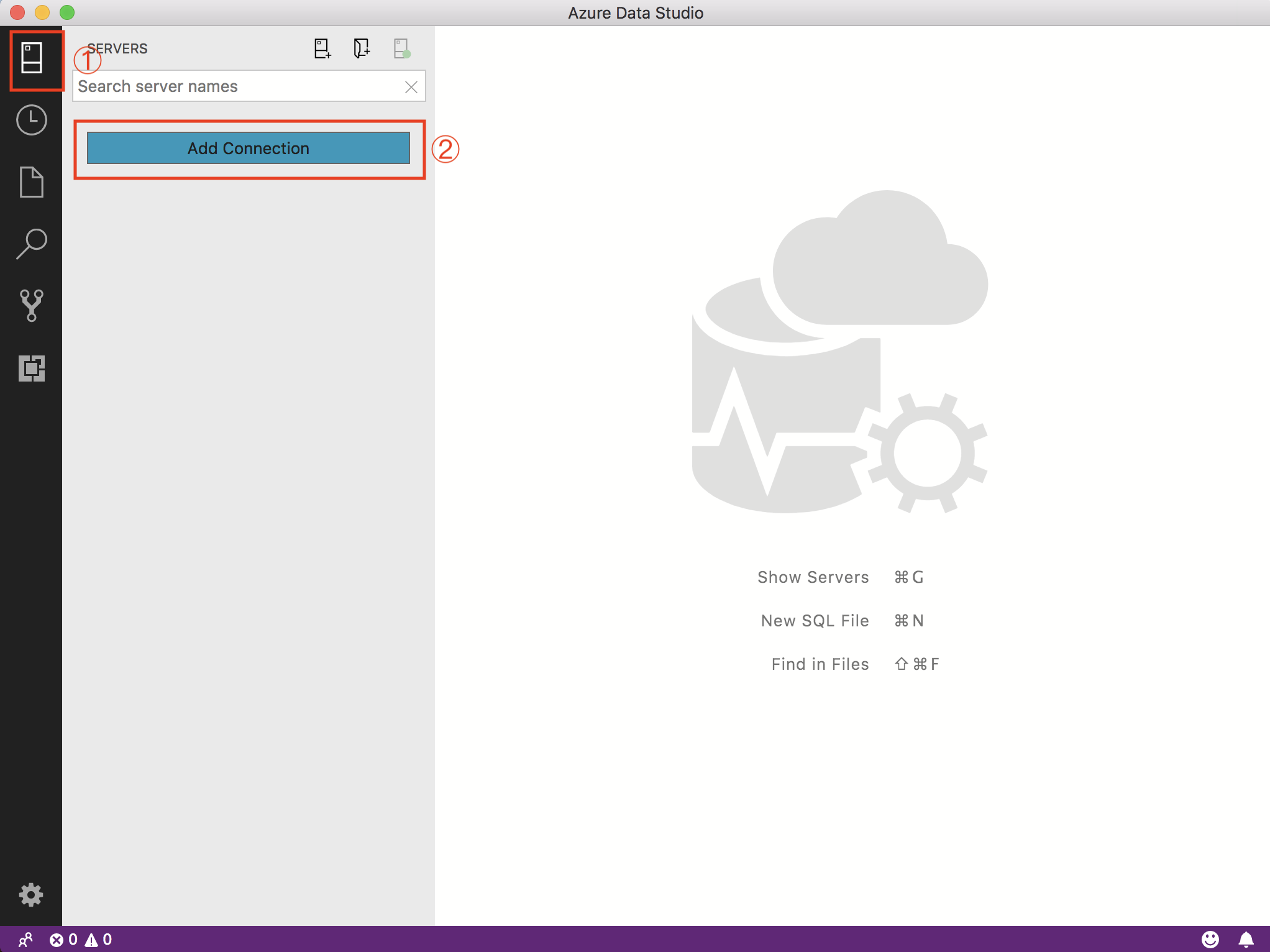Image resolution: width=1270 pixels, height=952 pixels.
Task: Click the Show Servers shortcut text
Action: coord(813,577)
